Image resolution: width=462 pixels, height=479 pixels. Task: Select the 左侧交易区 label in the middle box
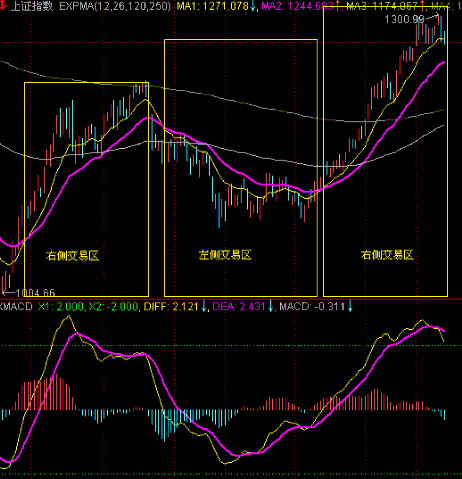[225, 255]
